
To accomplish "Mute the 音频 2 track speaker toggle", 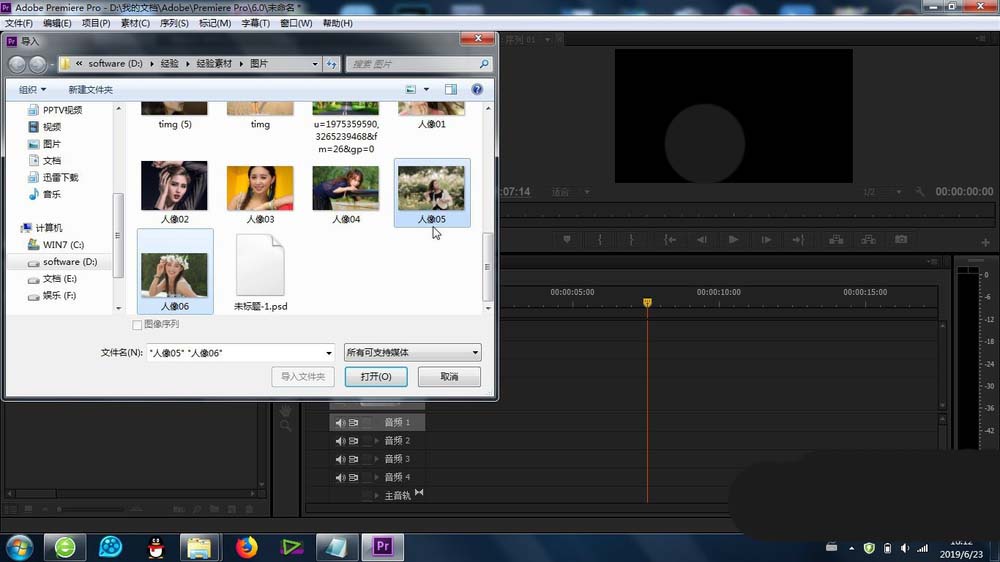I will [340, 441].
